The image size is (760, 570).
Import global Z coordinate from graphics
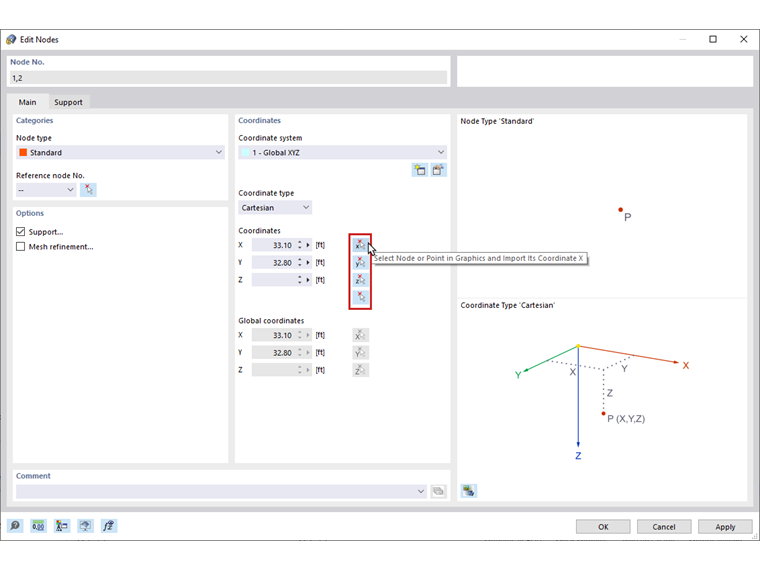[x=360, y=370]
